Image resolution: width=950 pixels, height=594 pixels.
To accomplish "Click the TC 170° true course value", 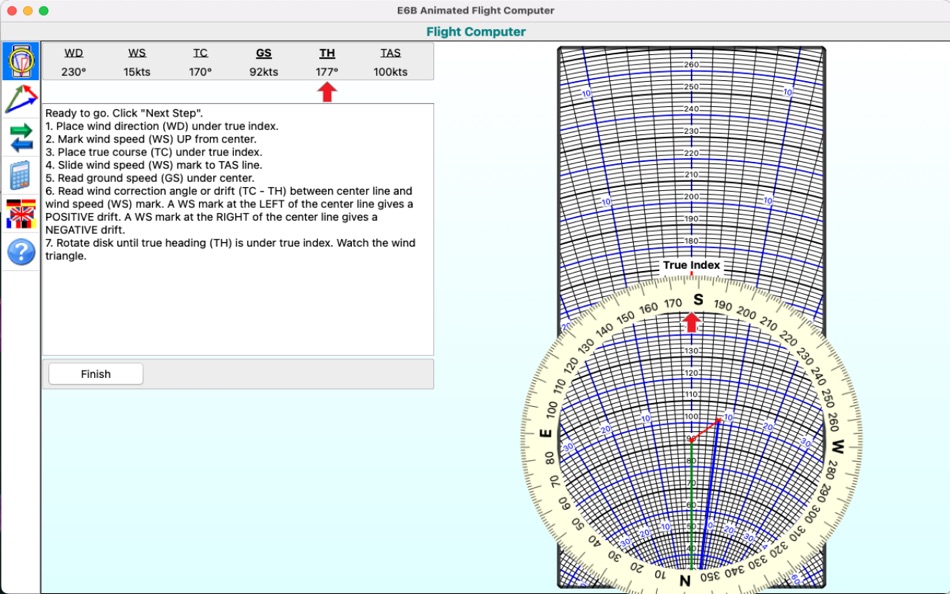I will tap(200, 71).
